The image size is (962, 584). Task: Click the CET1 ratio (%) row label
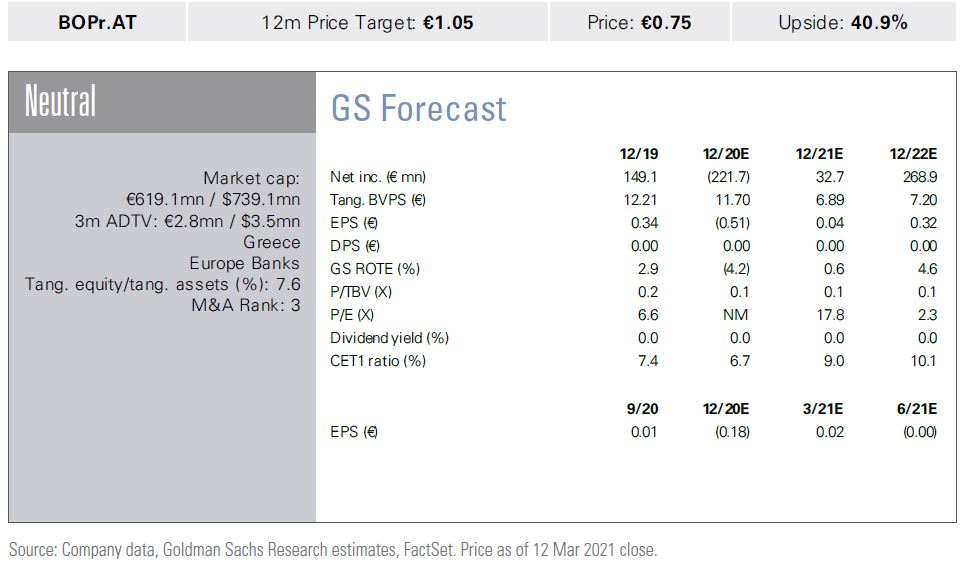(377, 361)
